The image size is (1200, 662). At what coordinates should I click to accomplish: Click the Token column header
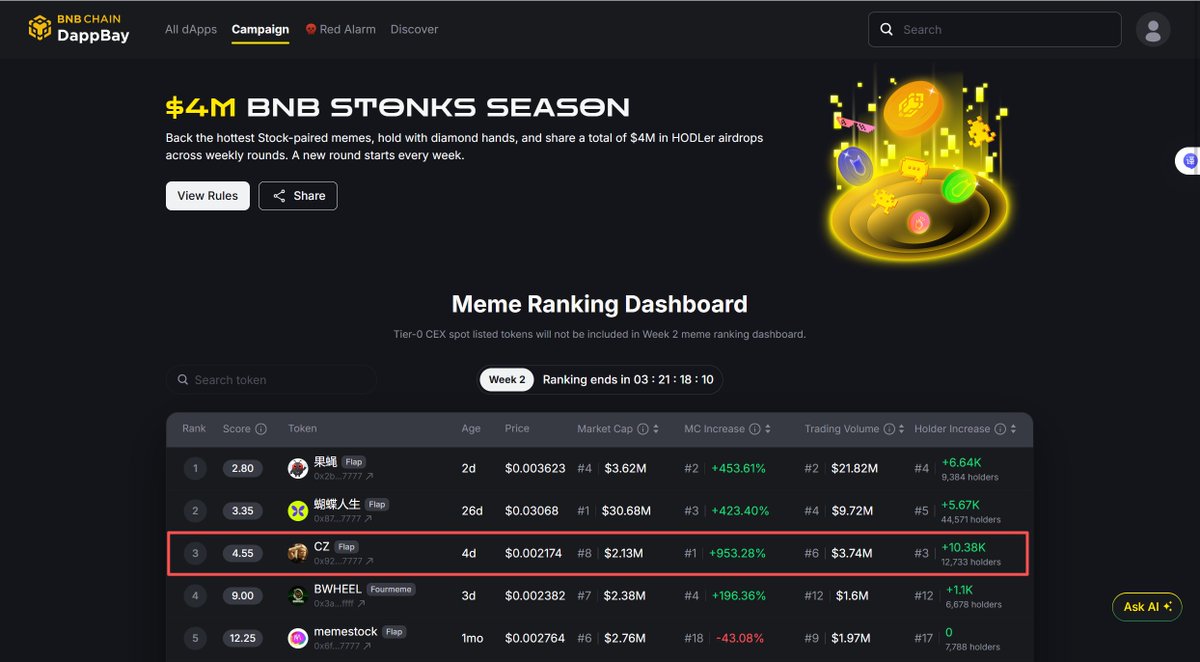point(302,429)
